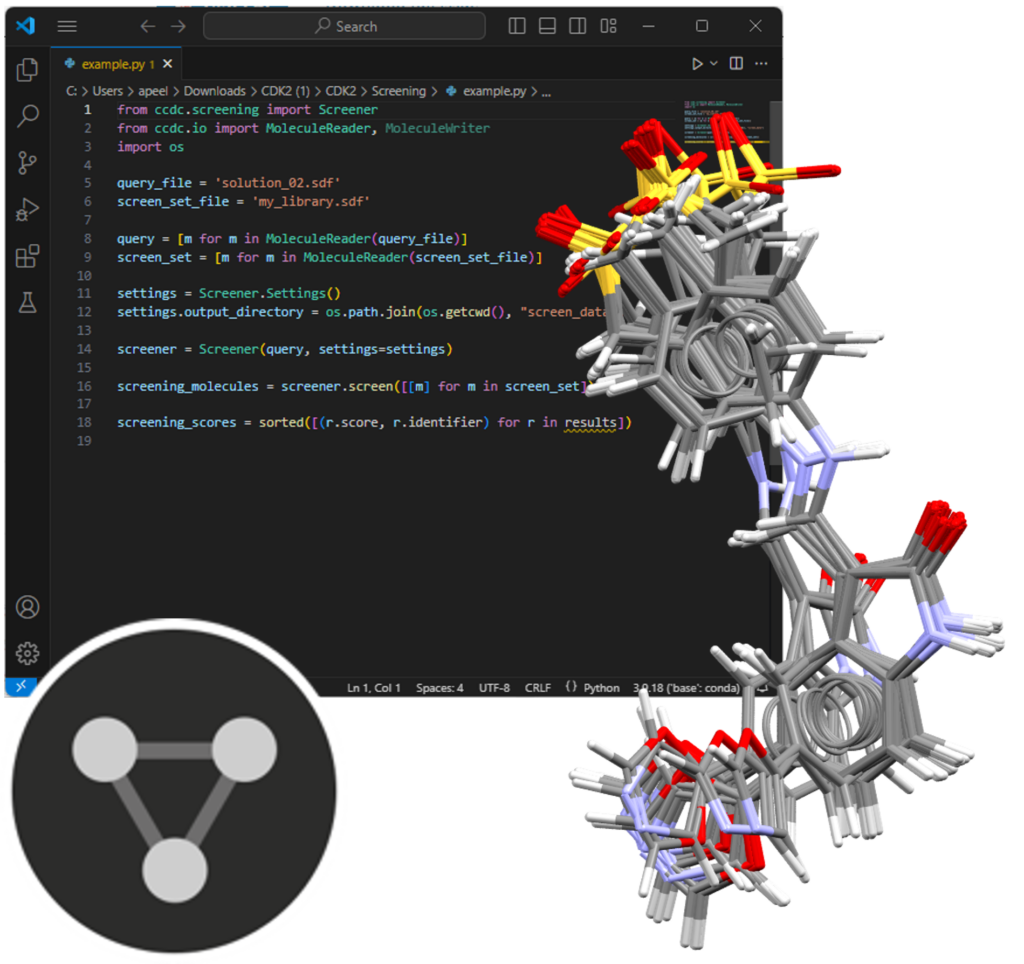The width and height of the screenshot is (1024, 964).
Task: Click the UTF-8 encoding in status bar
Action: click(494, 688)
